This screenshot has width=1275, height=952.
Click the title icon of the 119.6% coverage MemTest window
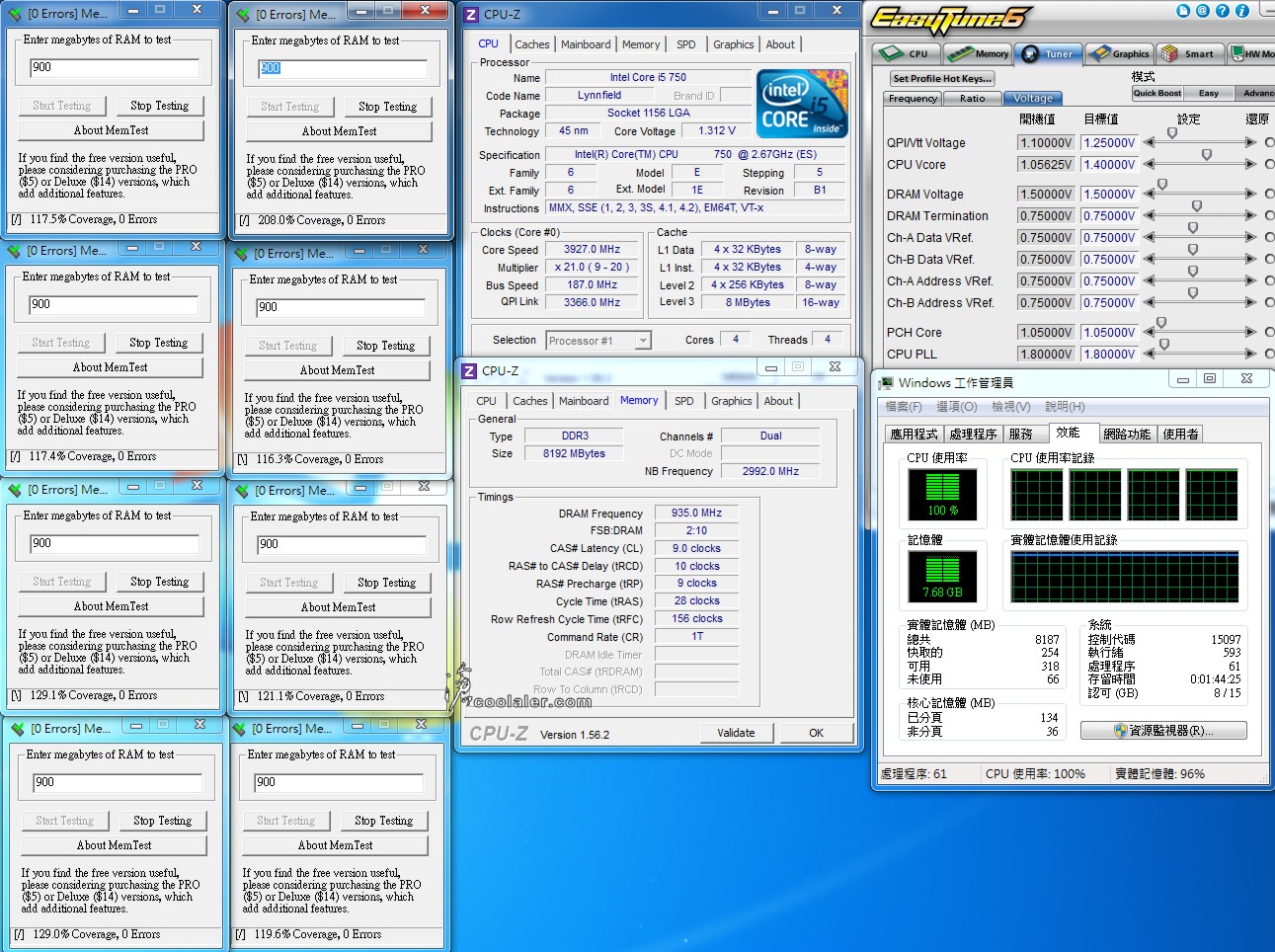click(x=239, y=729)
